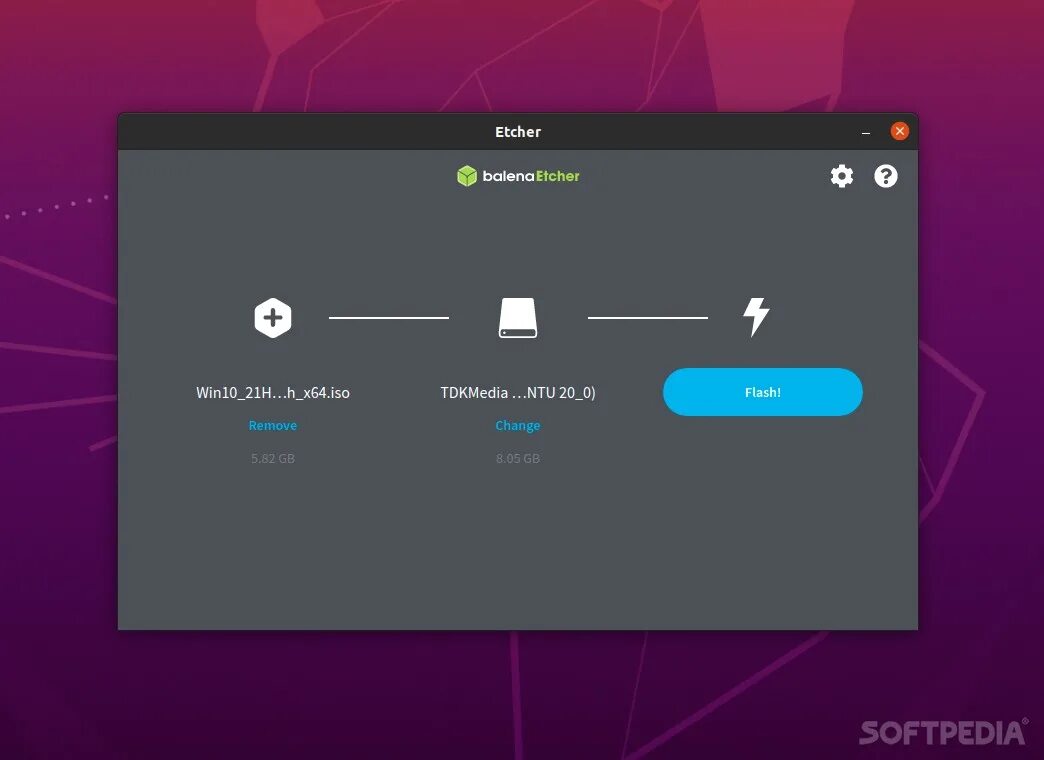Click the TDKMedia …NTU 20_0) drive name

pos(518,393)
